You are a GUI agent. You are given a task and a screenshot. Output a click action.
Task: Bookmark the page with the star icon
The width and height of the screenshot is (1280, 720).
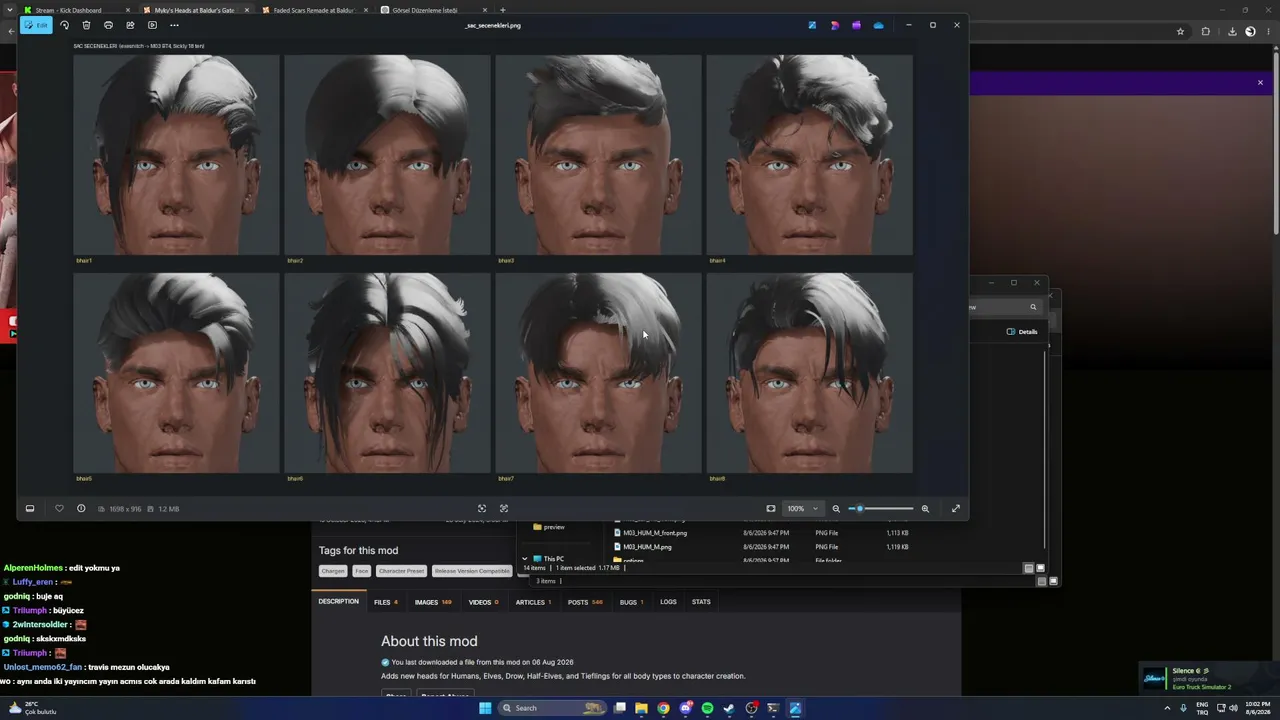[x=1180, y=32]
